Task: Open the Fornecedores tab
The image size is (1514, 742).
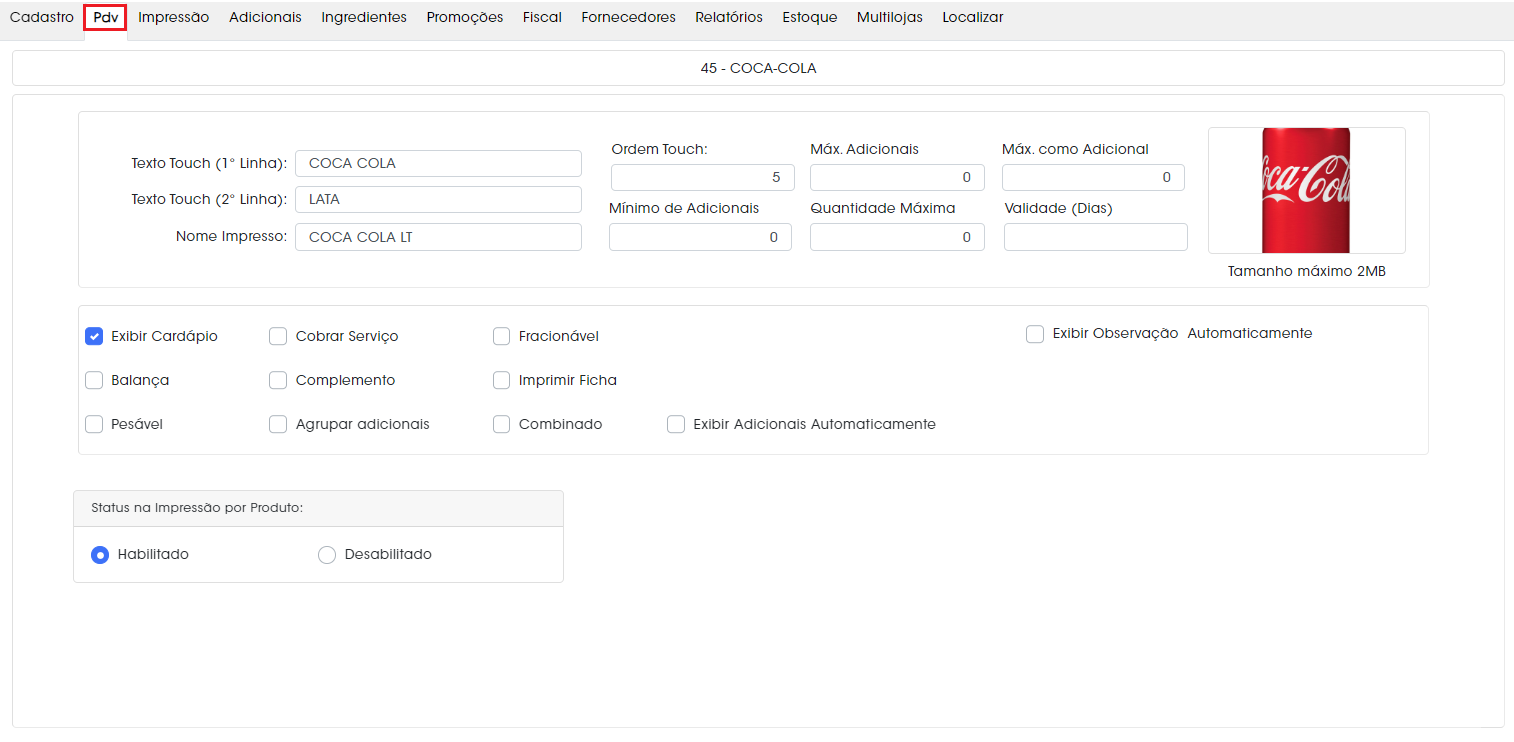Action: pos(628,17)
